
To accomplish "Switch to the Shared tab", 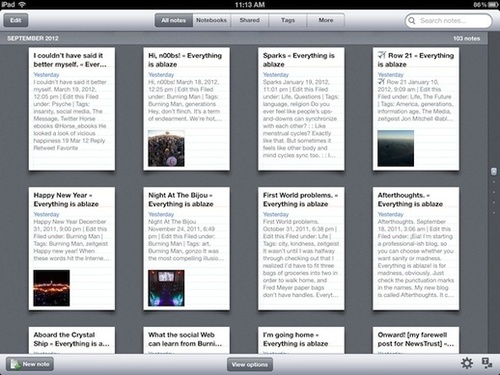I will tap(249, 20).
